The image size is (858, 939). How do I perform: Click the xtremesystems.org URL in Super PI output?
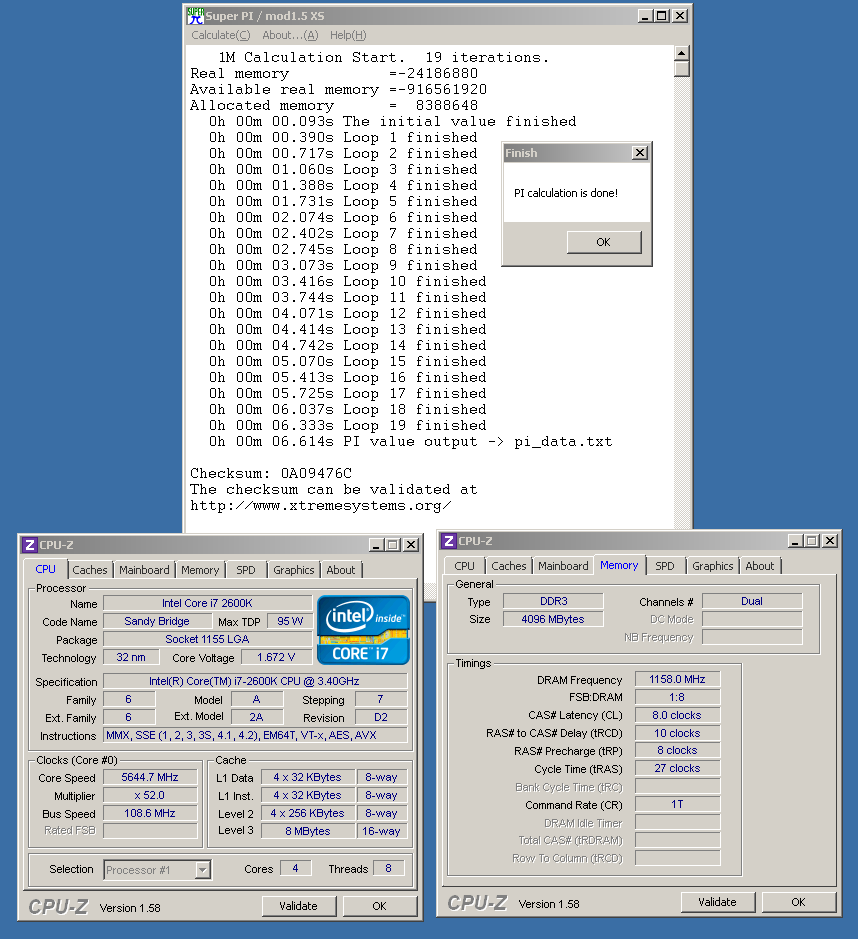point(320,506)
